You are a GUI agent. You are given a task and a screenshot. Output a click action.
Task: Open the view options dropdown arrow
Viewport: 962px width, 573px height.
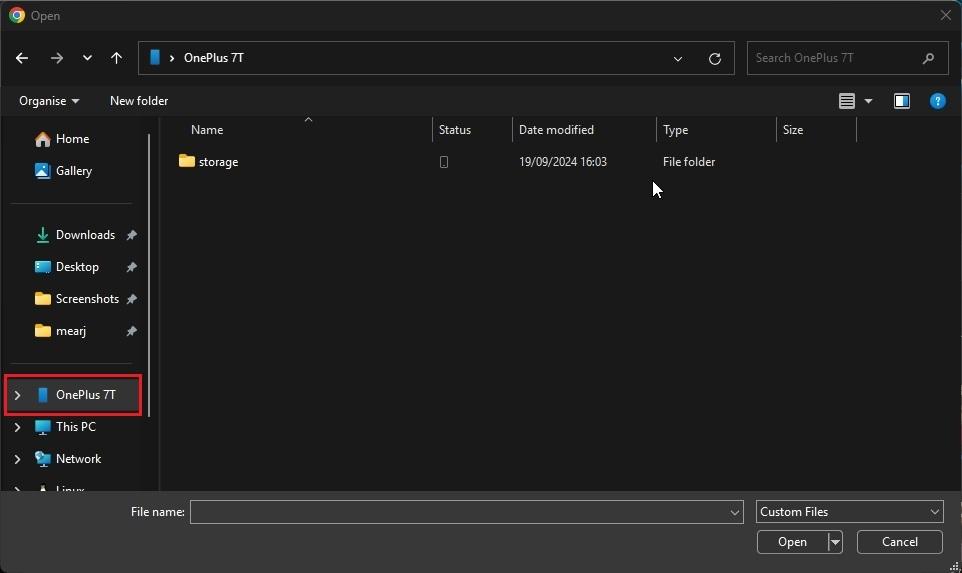tap(868, 101)
